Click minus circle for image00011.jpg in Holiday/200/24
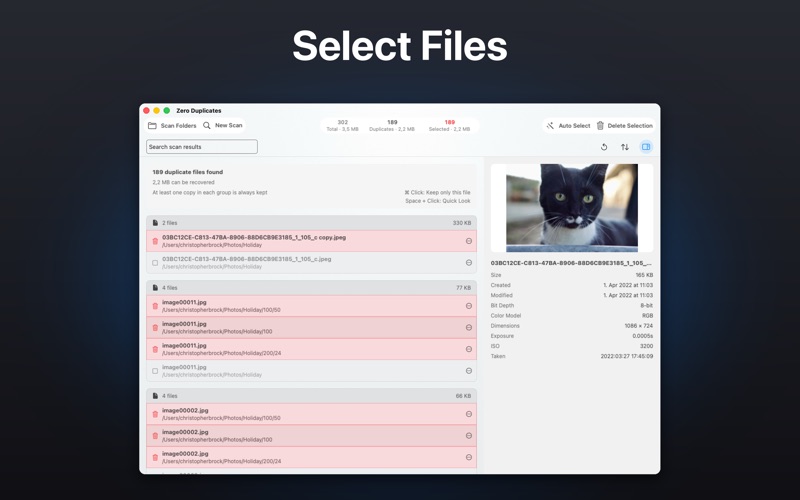The width and height of the screenshot is (800, 500). [468, 349]
